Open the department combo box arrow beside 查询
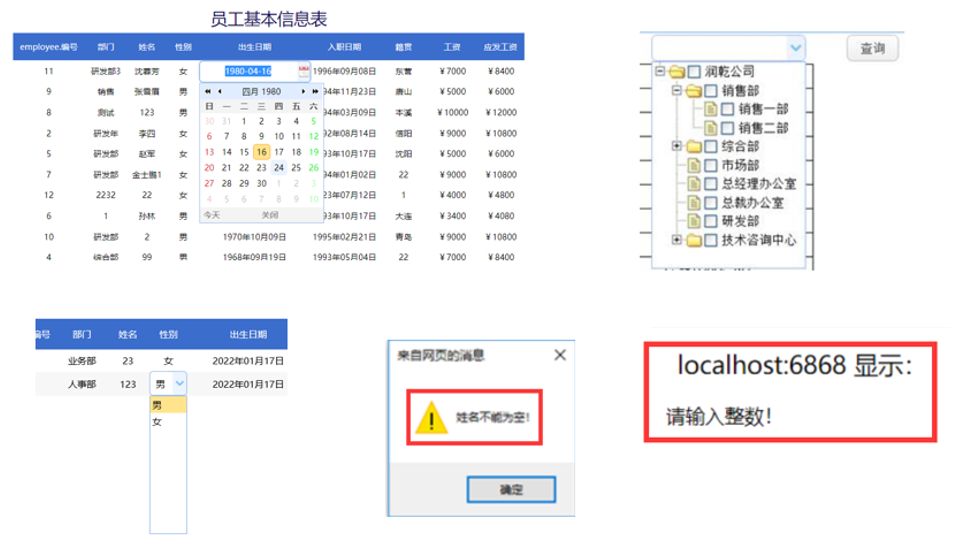 coord(795,48)
